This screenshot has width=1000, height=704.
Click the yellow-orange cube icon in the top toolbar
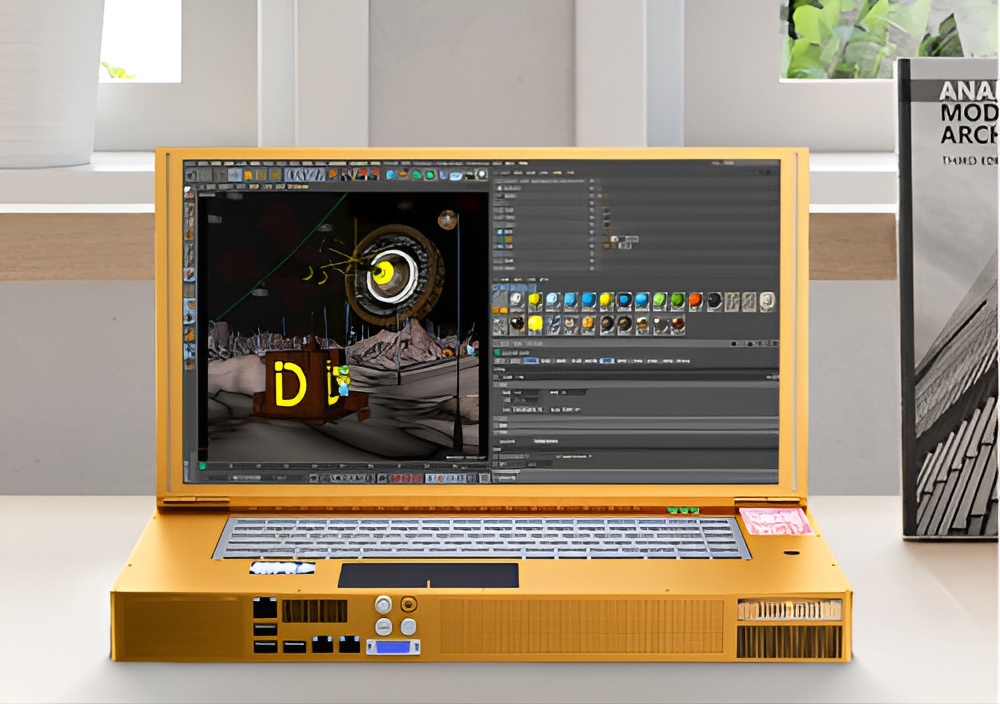tap(248, 175)
